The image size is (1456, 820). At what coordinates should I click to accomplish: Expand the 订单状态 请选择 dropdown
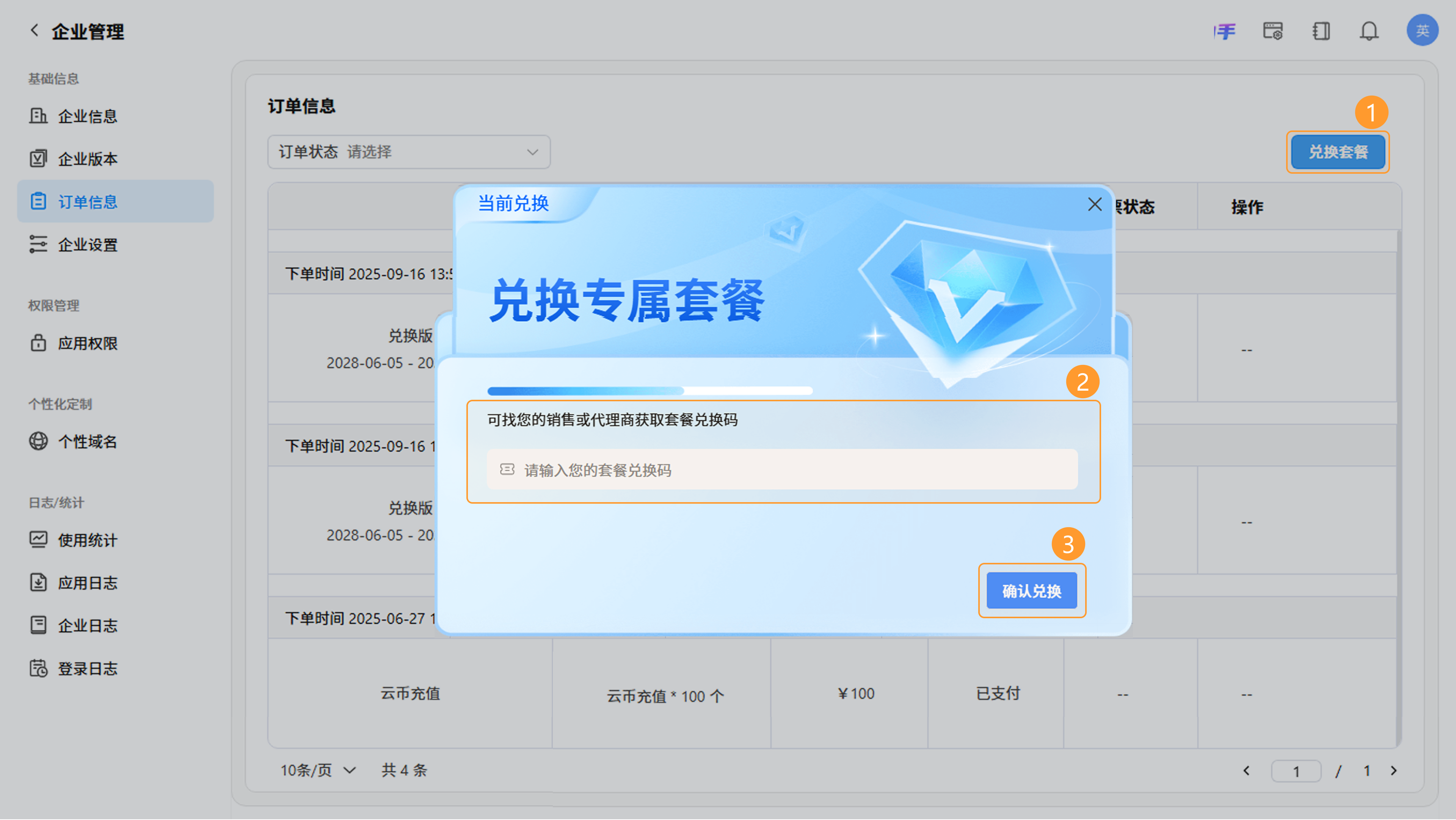409,152
